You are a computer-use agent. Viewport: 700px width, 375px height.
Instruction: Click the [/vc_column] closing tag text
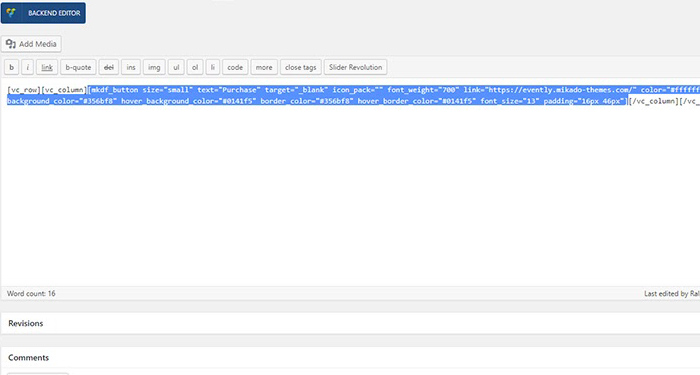(653, 101)
